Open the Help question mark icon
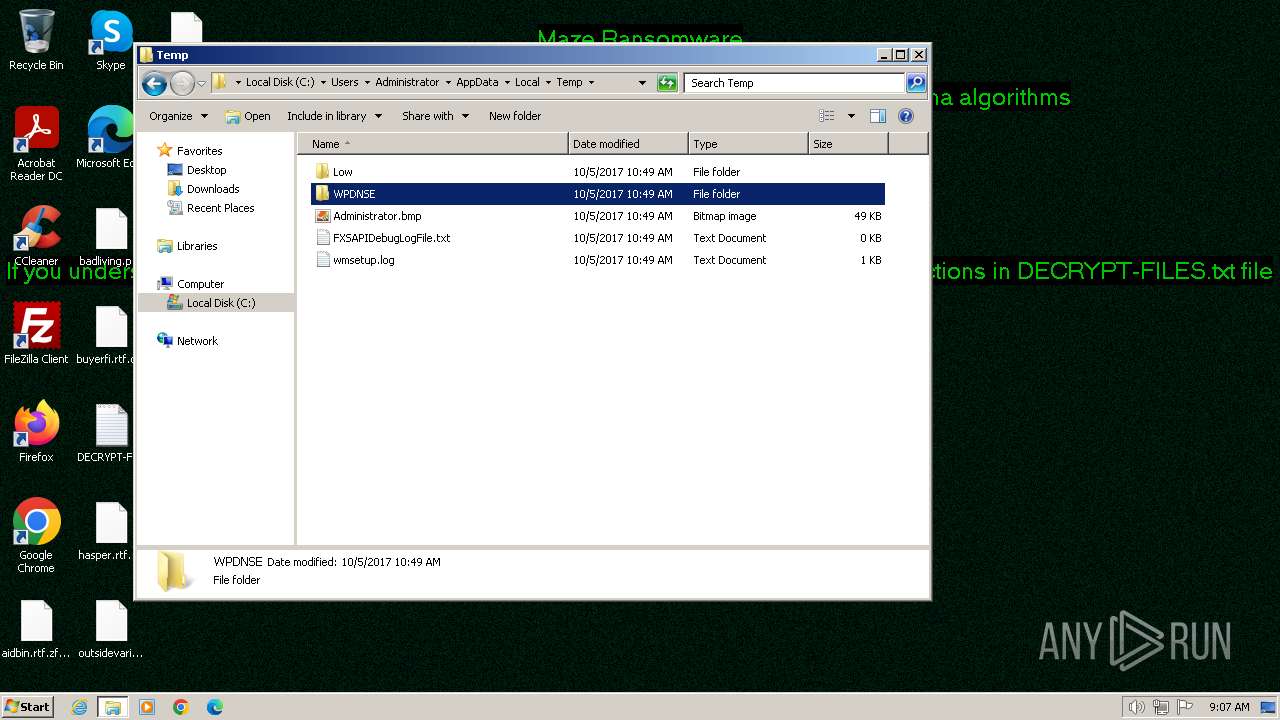 pos(906,116)
